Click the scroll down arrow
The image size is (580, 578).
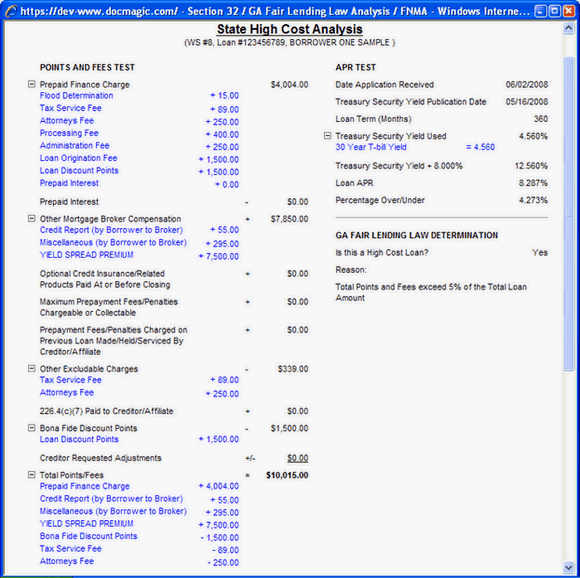tap(568, 567)
